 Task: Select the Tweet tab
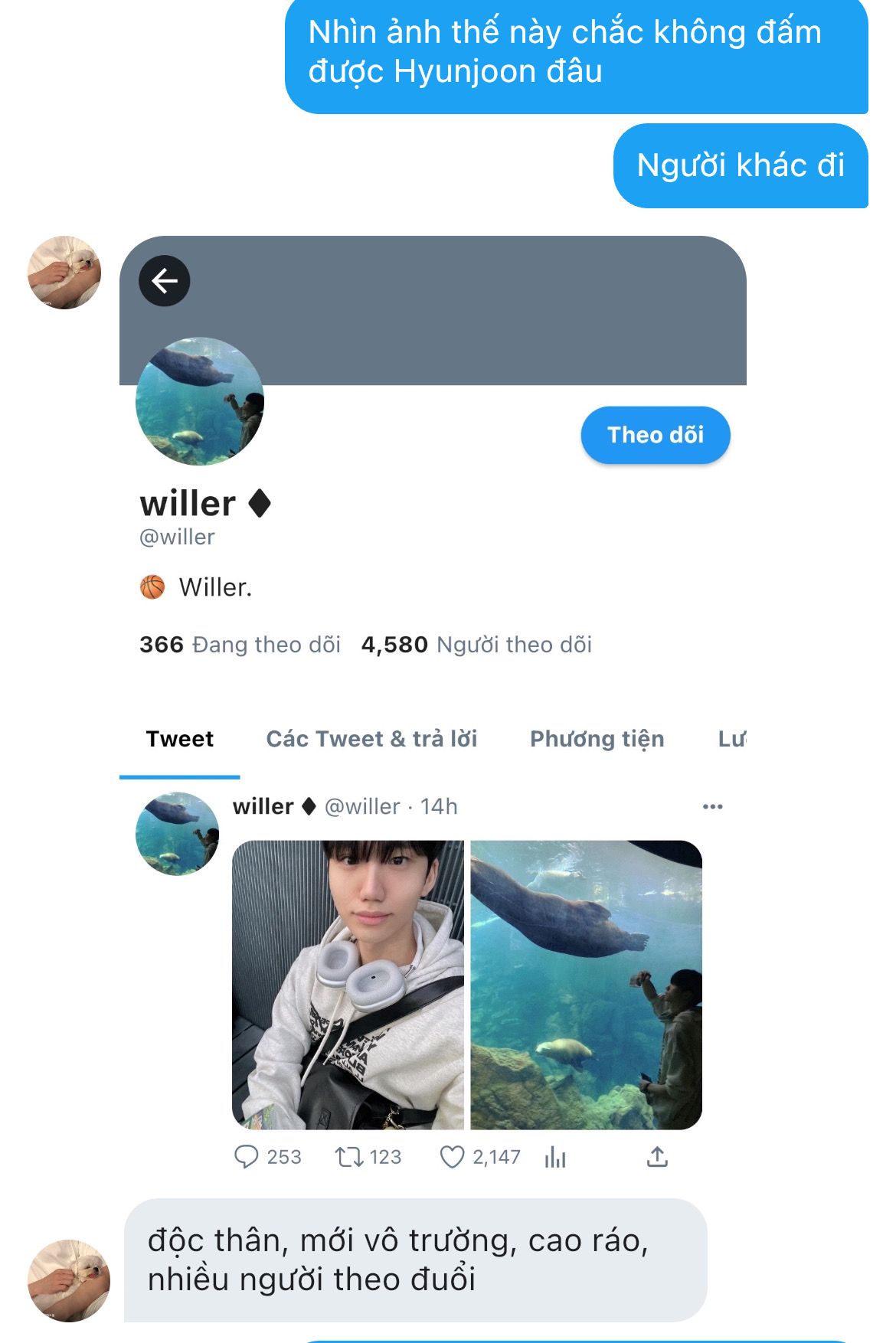[x=180, y=739]
